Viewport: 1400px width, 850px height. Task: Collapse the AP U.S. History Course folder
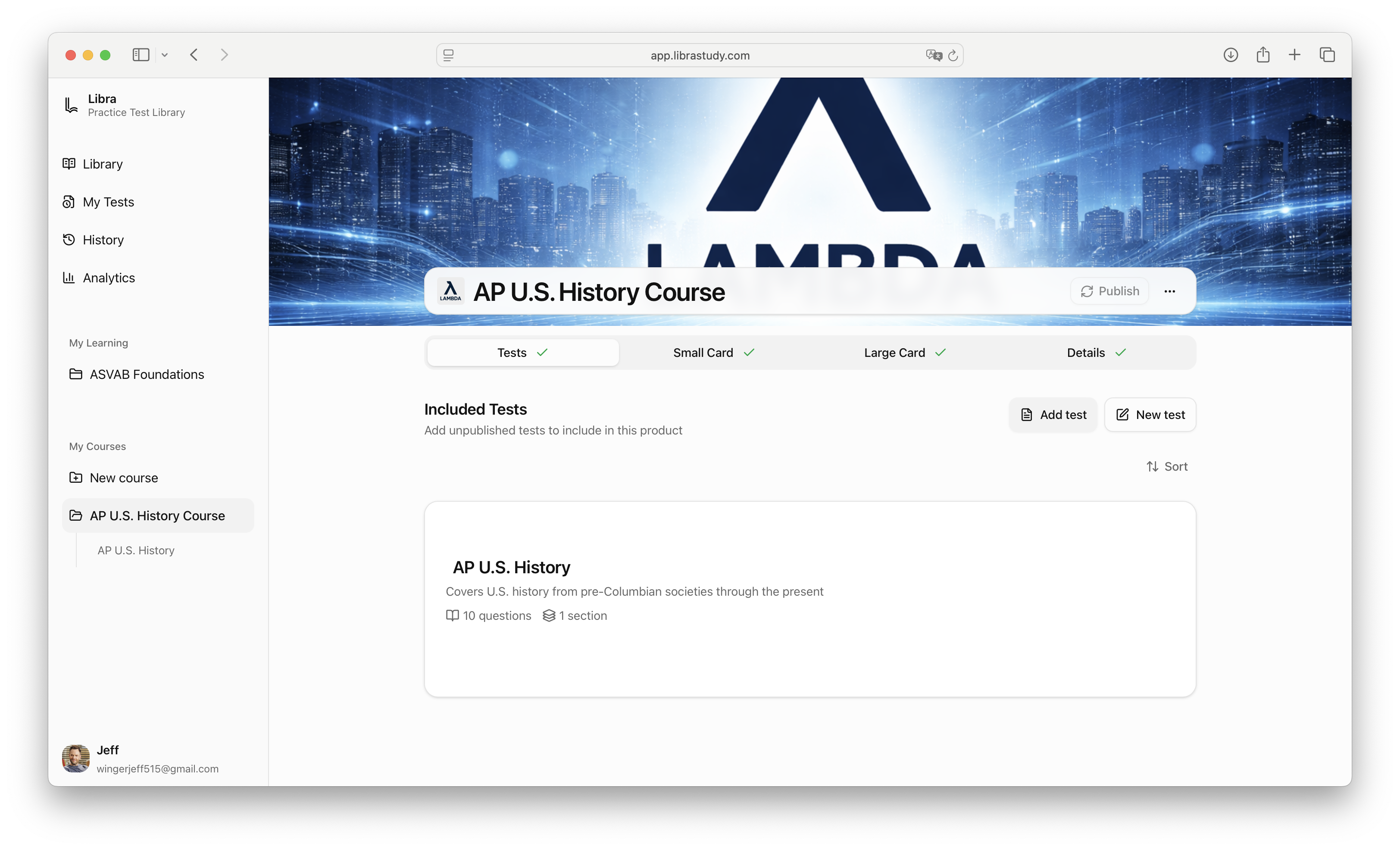pyautogui.click(x=157, y=516)
